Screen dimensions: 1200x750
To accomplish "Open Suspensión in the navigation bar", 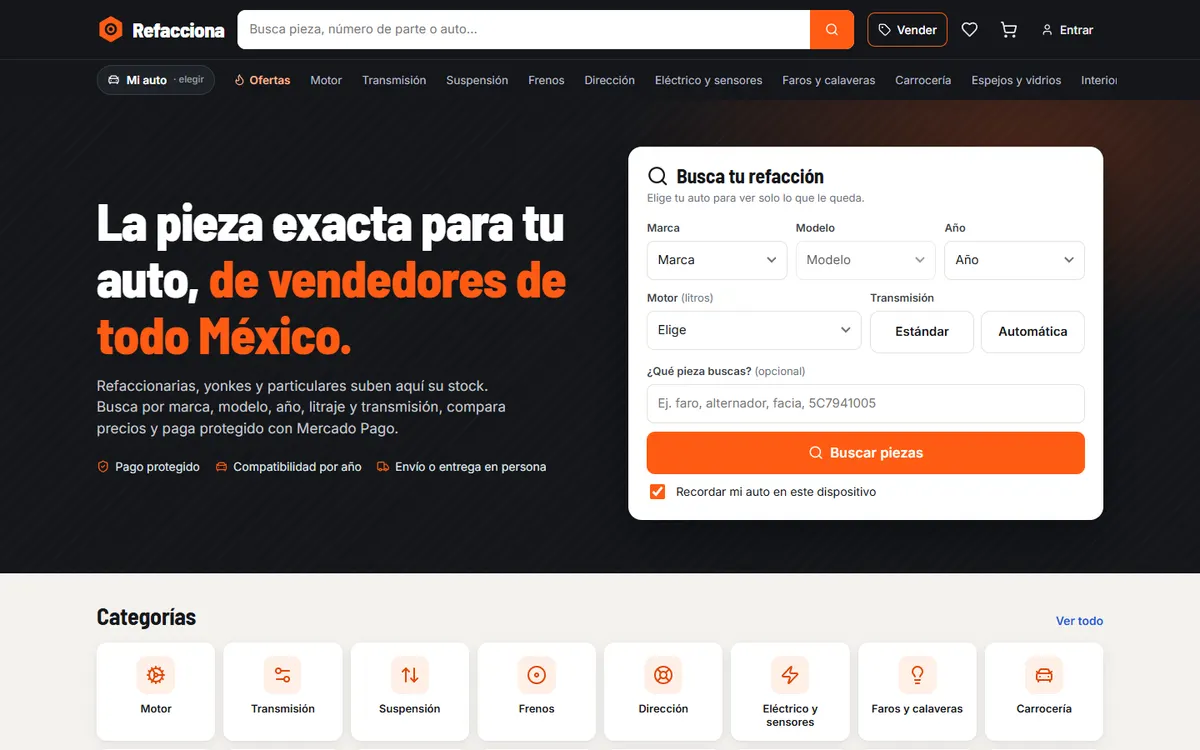I will click(477, 80).
